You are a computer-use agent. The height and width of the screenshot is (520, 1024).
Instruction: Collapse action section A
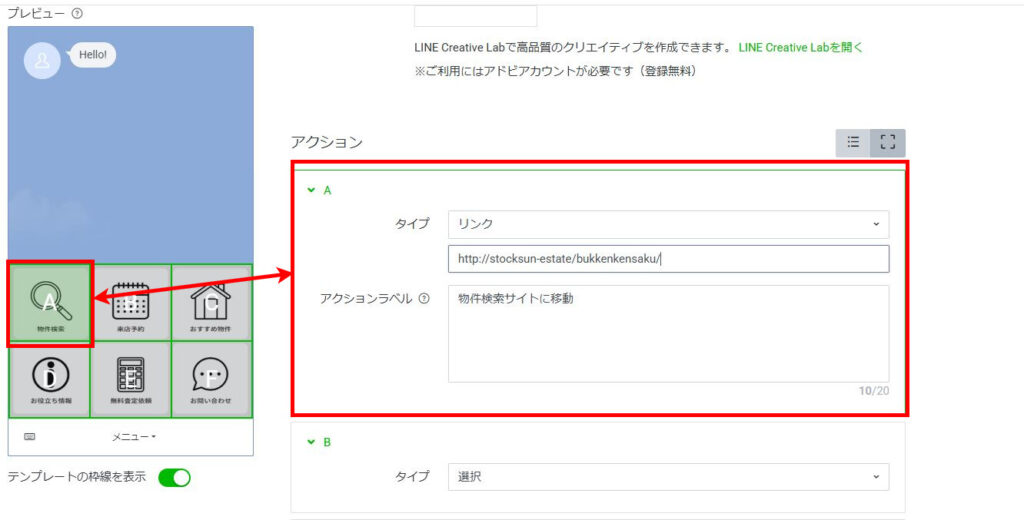[x=311, y=189]
